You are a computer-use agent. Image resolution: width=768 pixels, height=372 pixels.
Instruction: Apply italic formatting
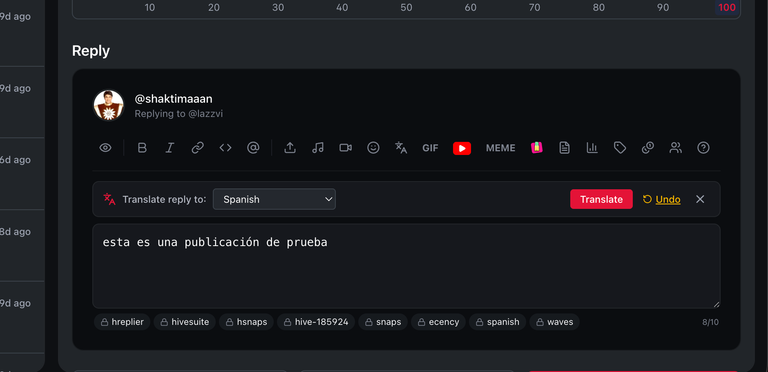click(169, 148)
